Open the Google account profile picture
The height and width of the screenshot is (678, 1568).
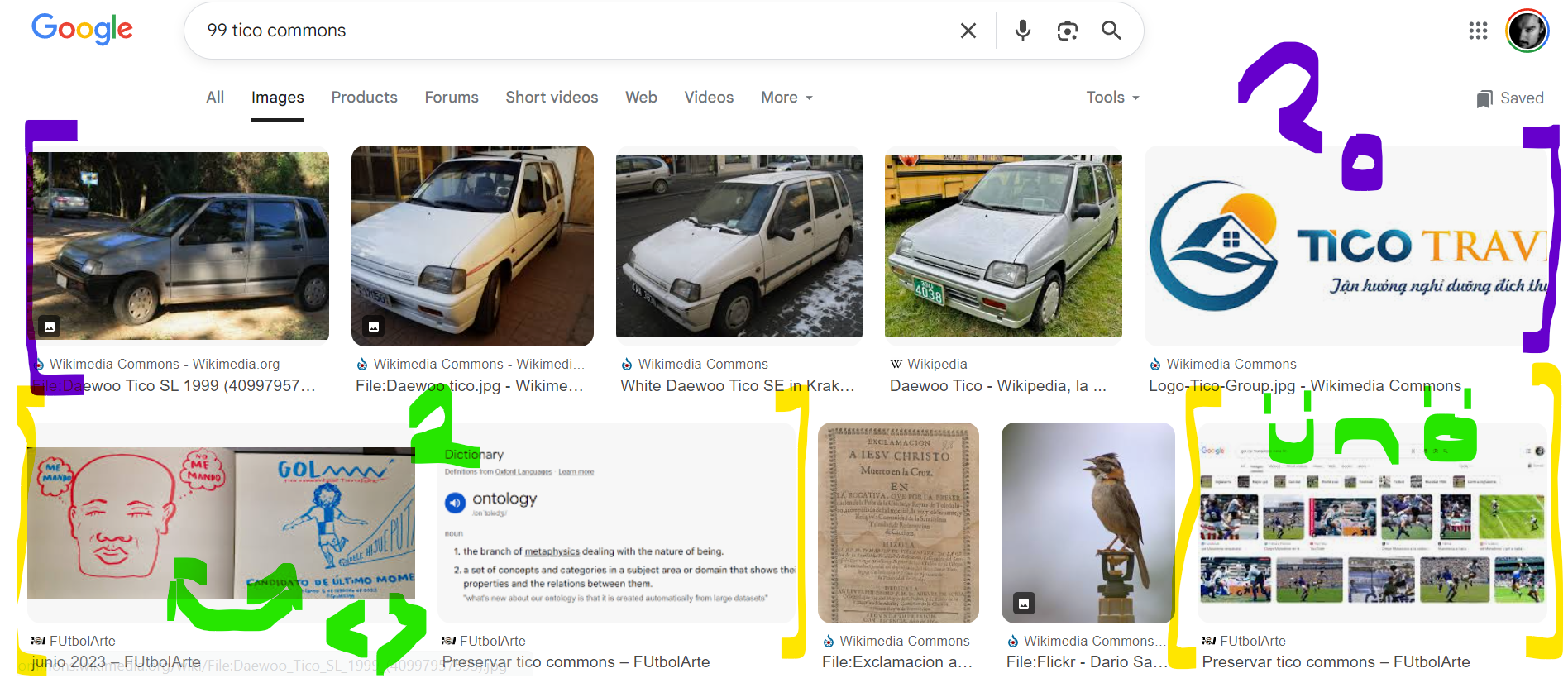(x=1527, y=31)
